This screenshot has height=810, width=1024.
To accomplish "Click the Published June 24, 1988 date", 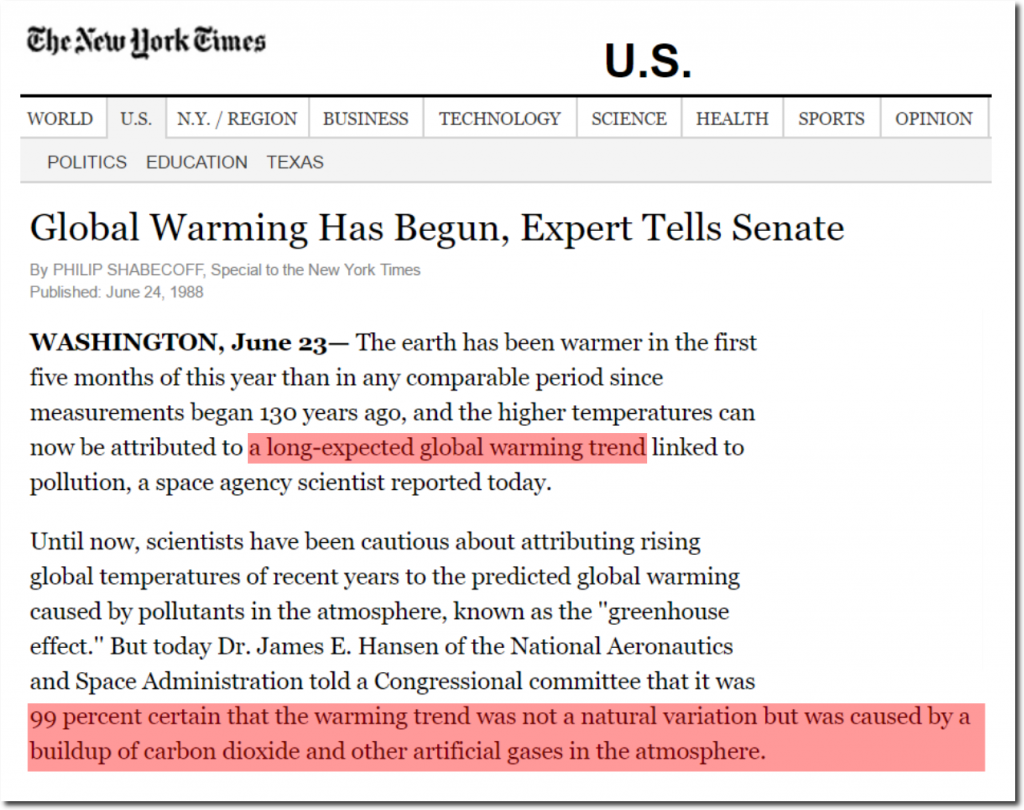I will tap(116, 292).
